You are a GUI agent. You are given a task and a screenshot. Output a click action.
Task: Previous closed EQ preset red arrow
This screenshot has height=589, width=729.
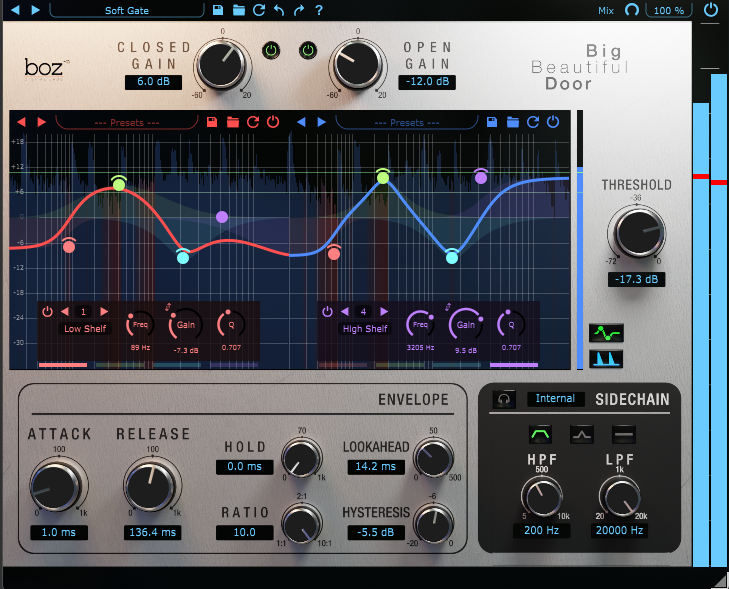21,122
